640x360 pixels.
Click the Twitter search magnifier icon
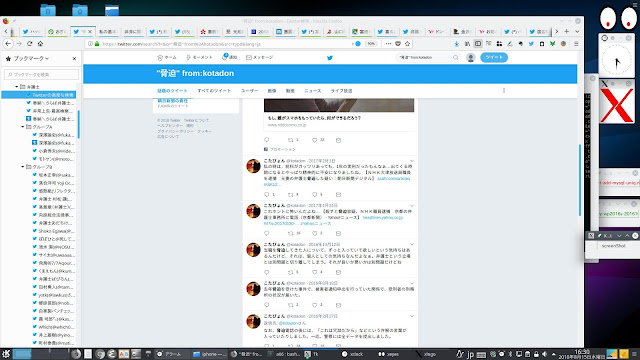456,58
